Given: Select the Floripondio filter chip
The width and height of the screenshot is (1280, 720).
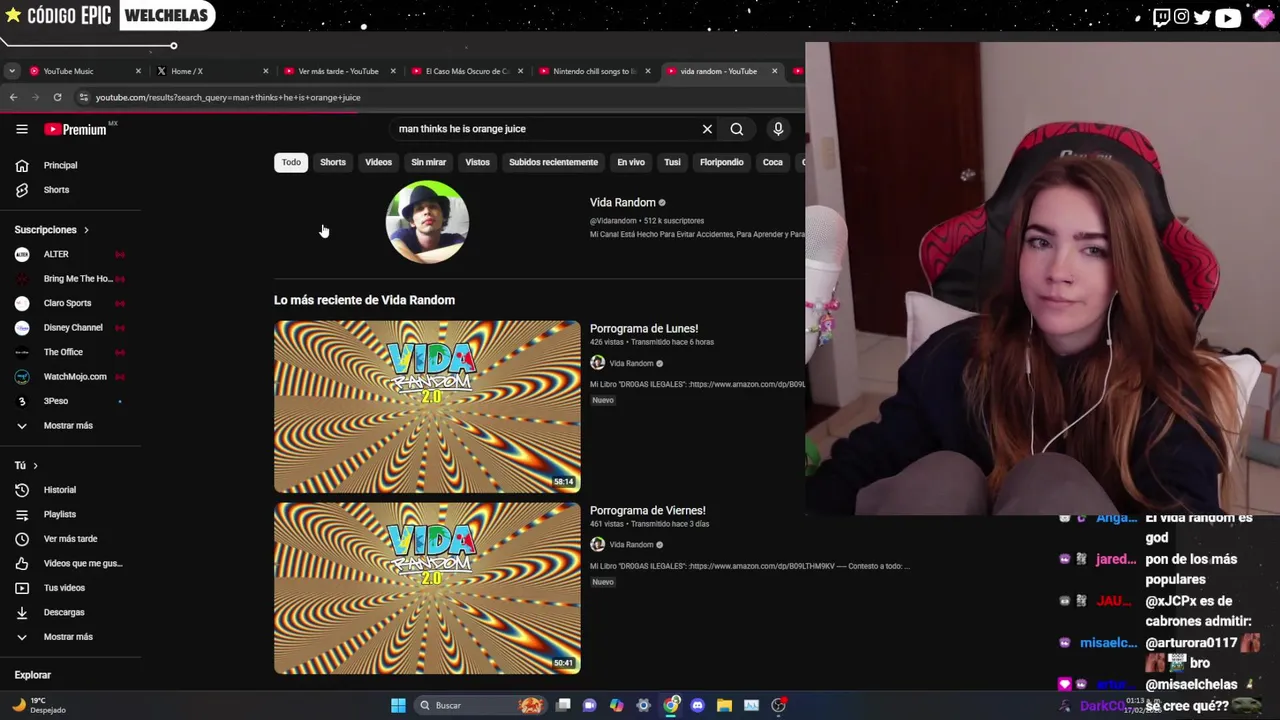Looking at the screenshot, I should coord(722,162).
